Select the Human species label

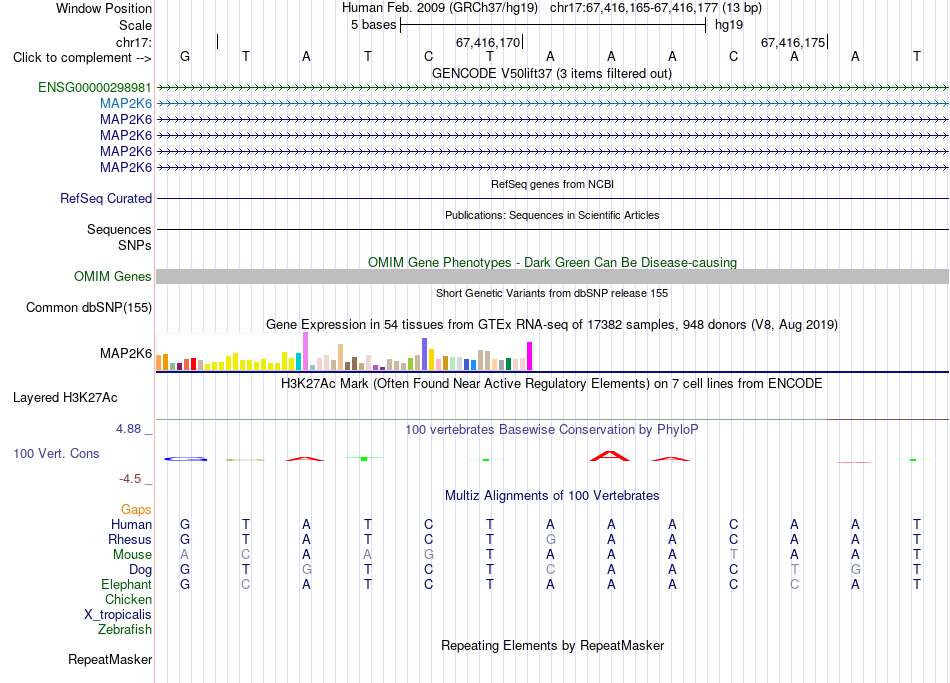[131, 524]
